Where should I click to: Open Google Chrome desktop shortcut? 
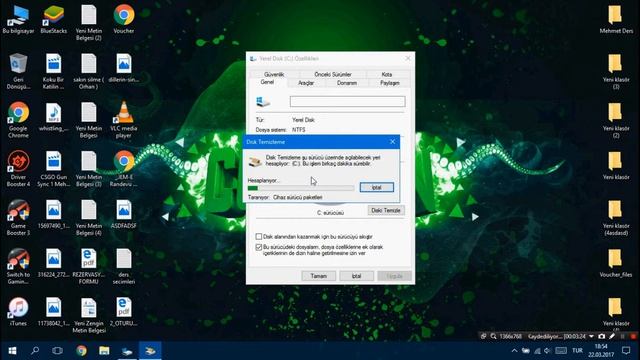[18, 120]
